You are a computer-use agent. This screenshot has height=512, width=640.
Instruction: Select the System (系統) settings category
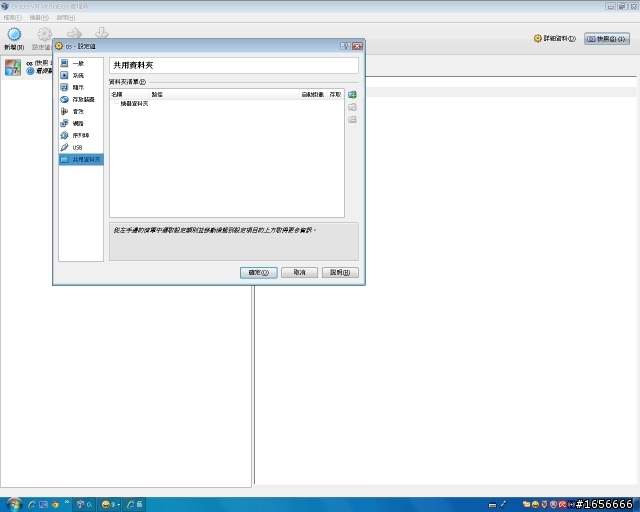click(x=81, y=75)
